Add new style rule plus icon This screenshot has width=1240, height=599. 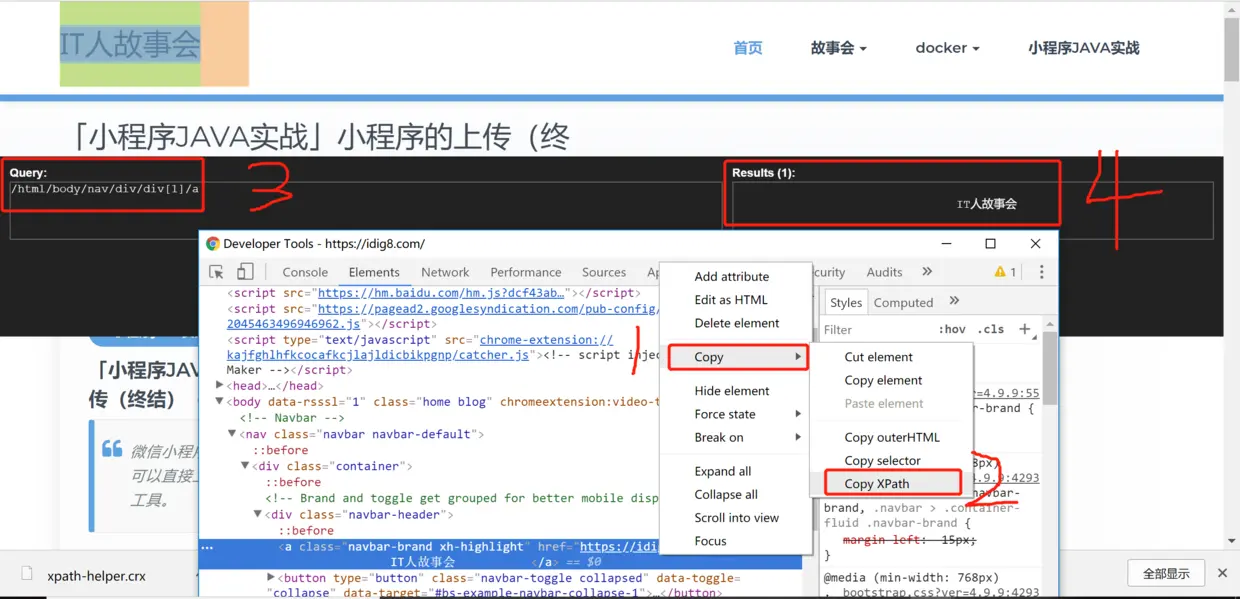(x=1024, y=329)
